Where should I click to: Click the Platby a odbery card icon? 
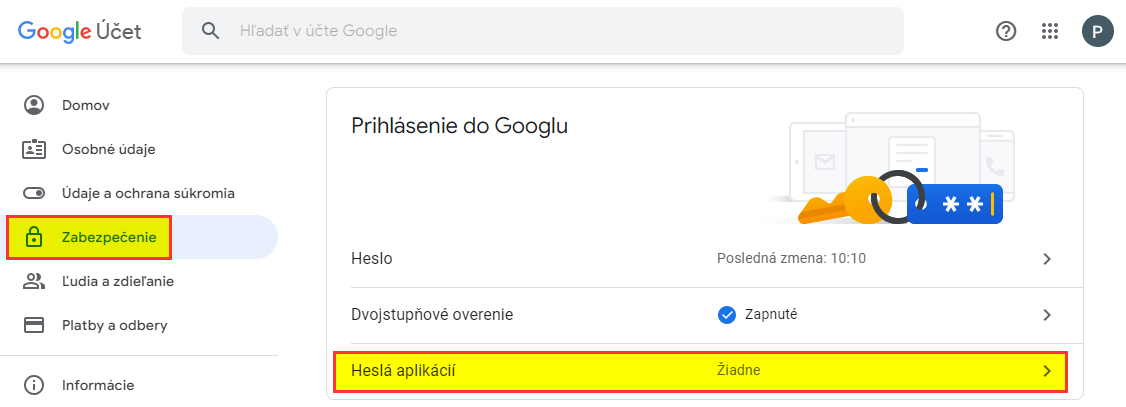point(34,325)
